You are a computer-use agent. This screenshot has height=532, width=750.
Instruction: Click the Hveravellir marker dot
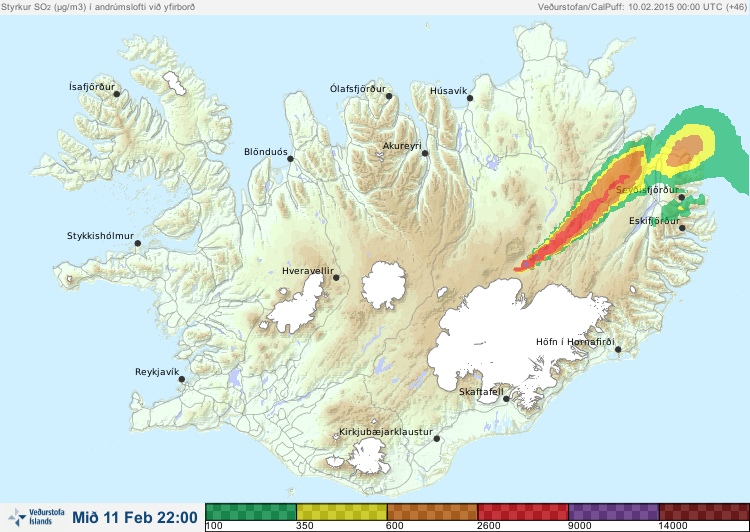click(x=336, y=277)
